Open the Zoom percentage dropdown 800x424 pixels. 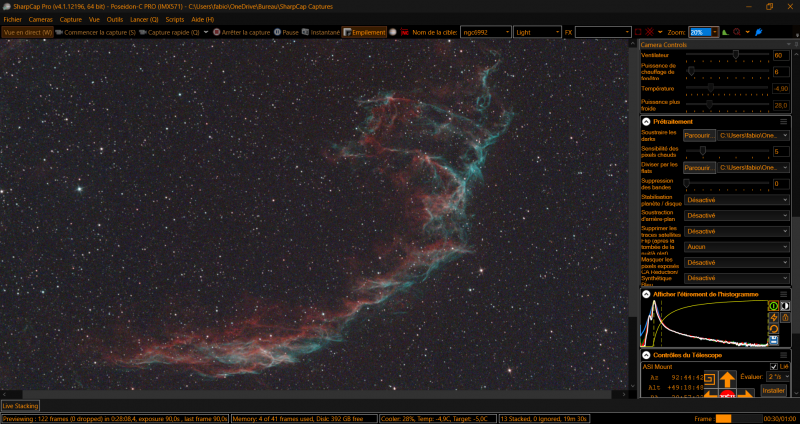coord(715,32)
